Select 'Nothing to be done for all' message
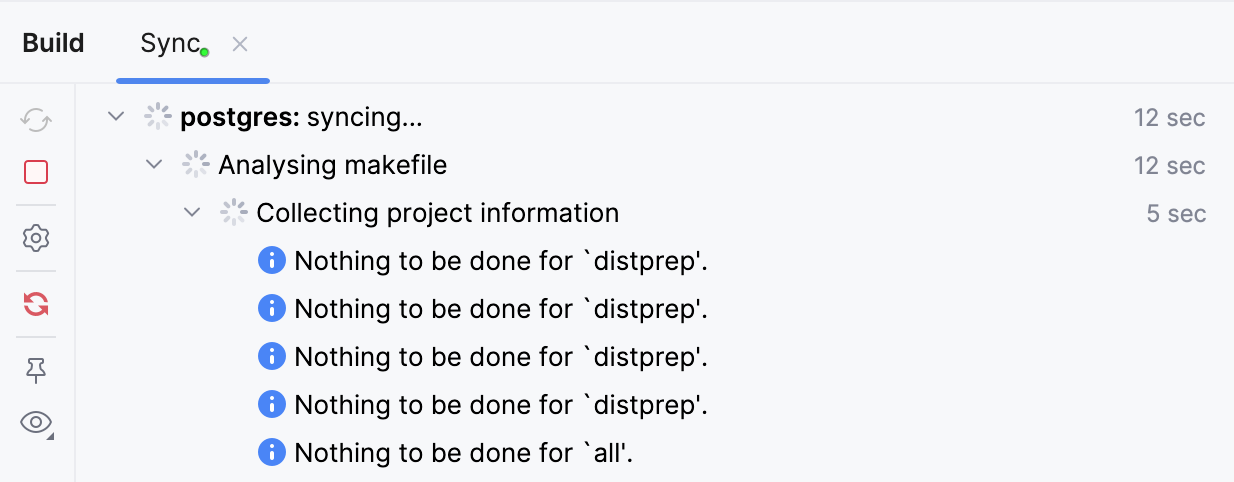Image resolution: width=1234 pixels, height=482 pixels. point(464,453)
